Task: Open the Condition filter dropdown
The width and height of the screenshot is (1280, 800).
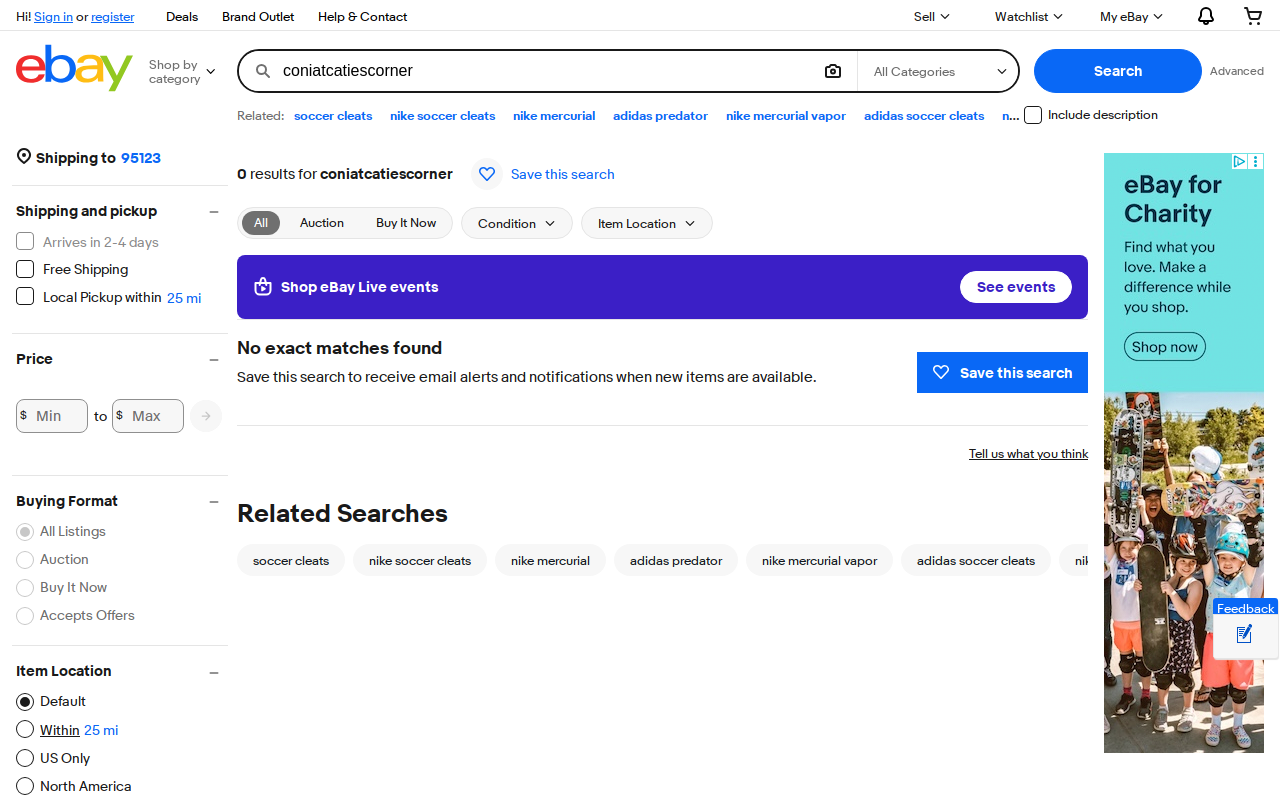Action: (x=516, y=223)
